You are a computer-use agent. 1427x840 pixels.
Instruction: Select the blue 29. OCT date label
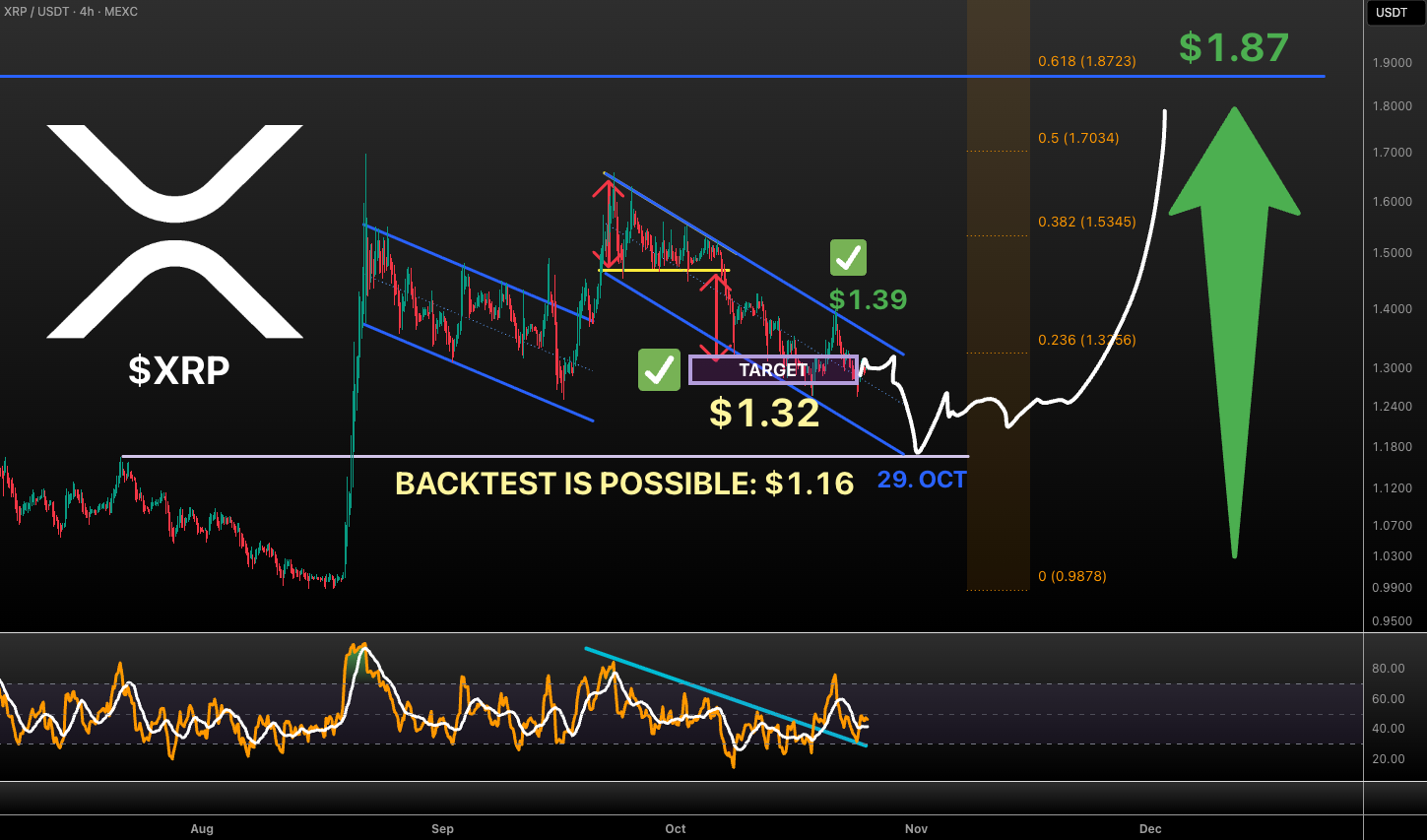(922, 480)
